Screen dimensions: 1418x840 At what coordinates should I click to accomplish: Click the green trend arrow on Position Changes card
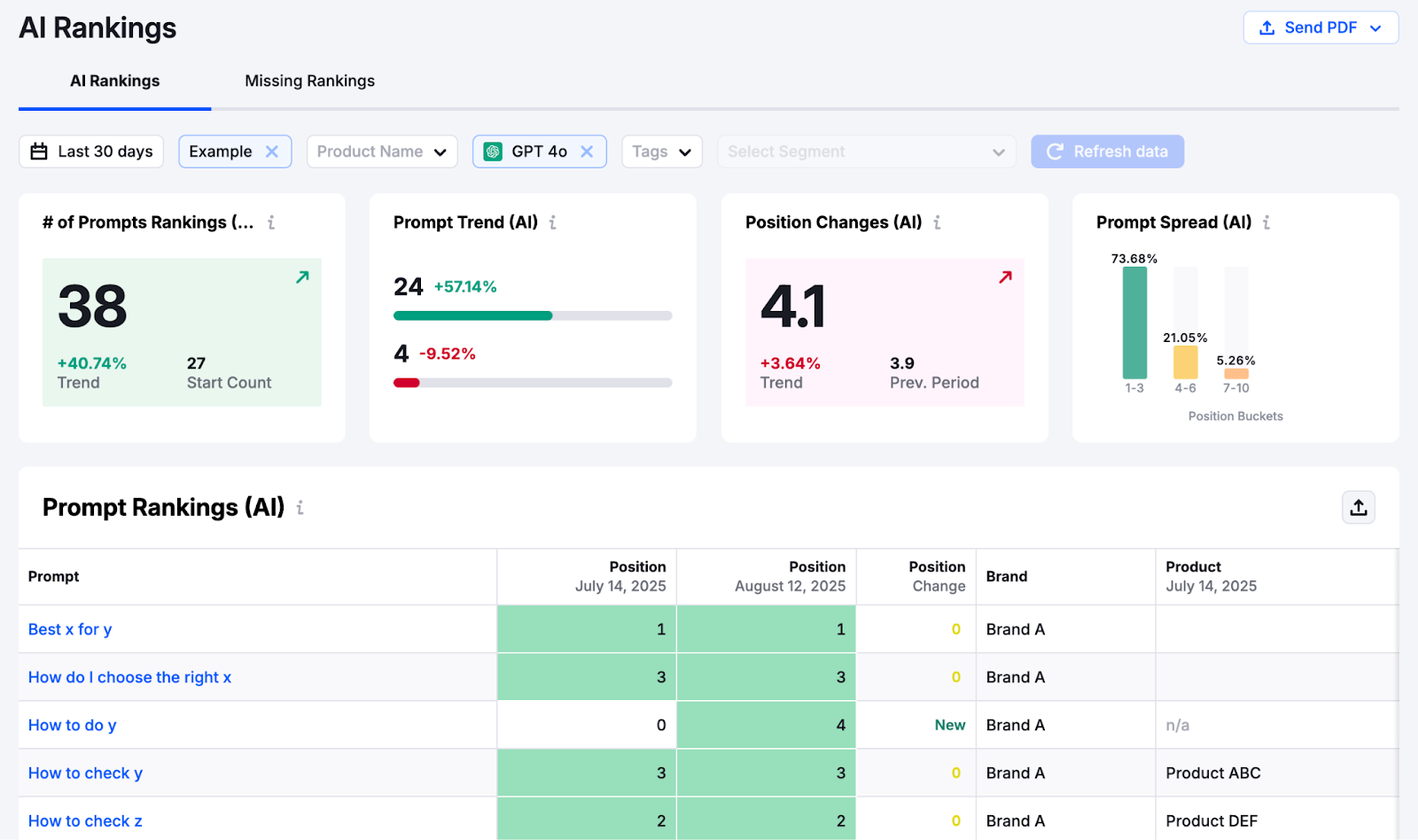point(1005,277)
